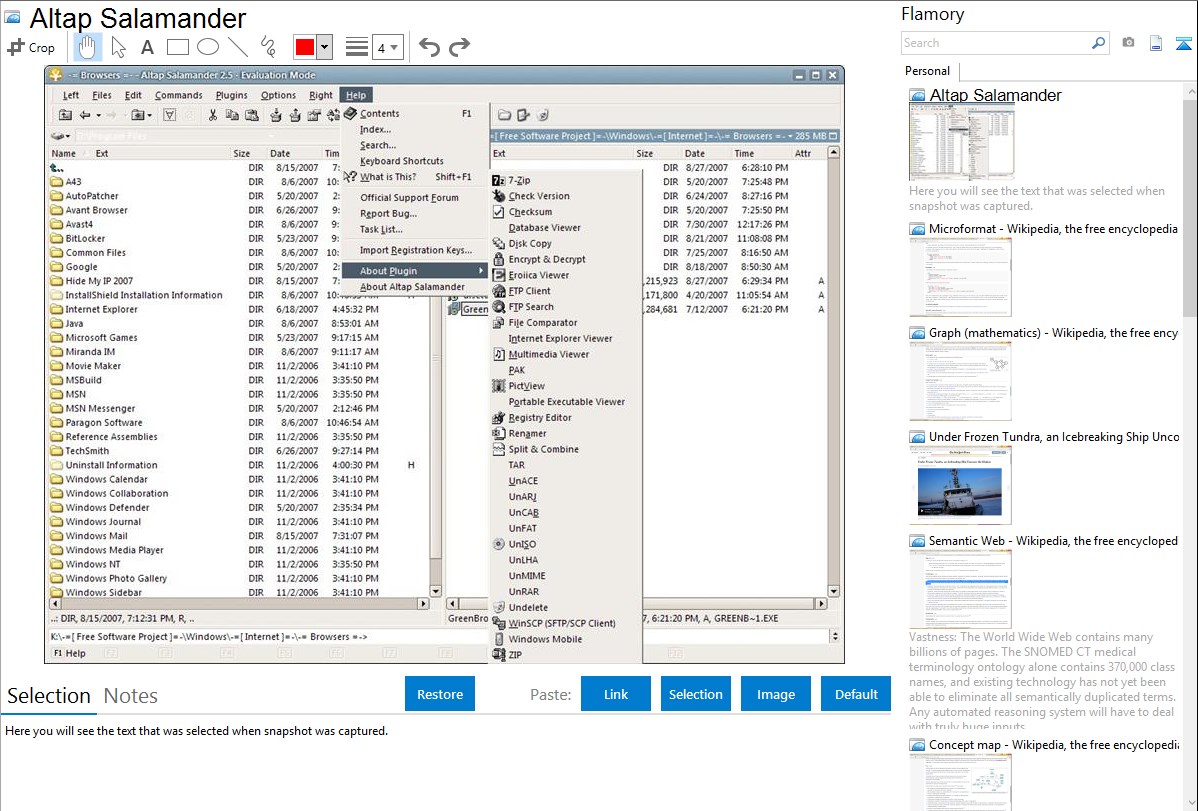
Task: Open the Files menu in Salamander
Action: pos(102,95)
